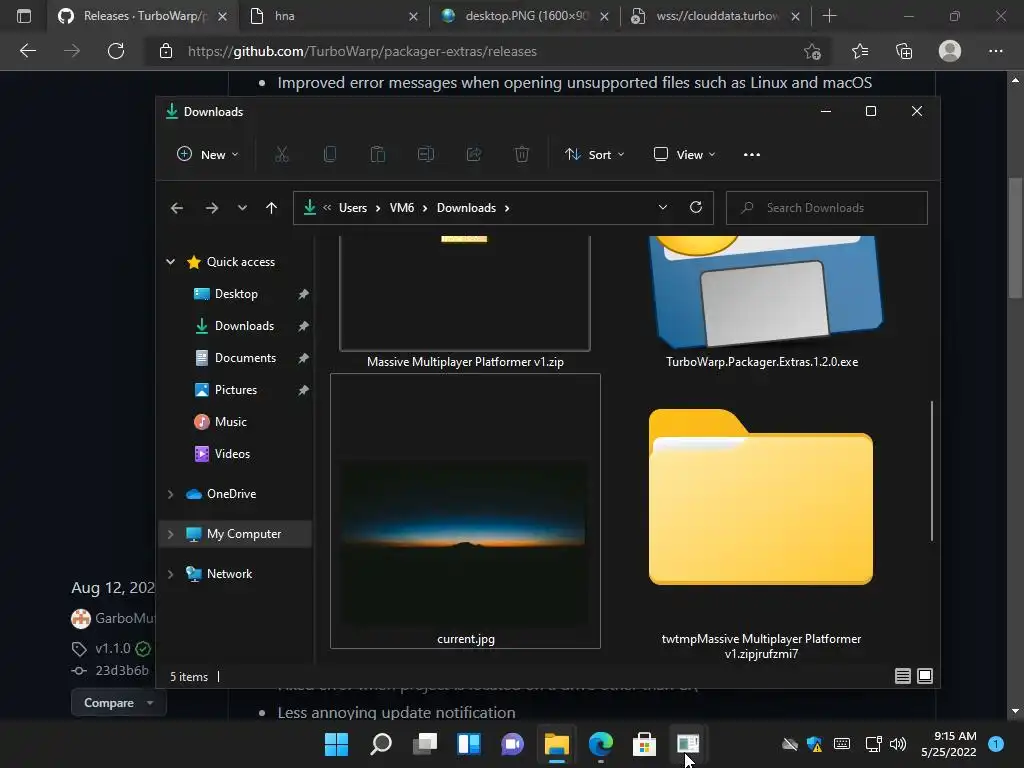Open Microsoft Store taskbar icon

pyautogui.click(x=645, y=744)
